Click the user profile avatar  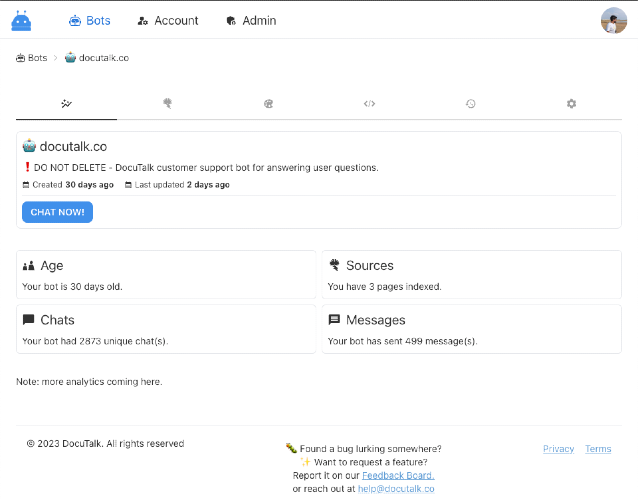coord(613,20)
